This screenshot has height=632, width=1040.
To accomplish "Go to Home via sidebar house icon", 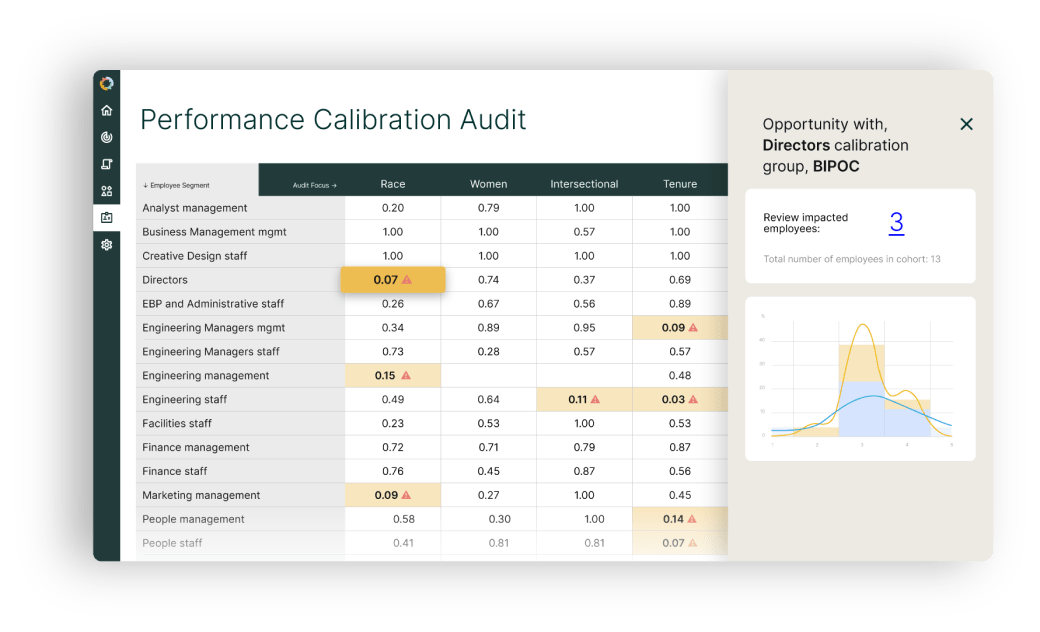I will pyautogui.click(x=107, y=111).
